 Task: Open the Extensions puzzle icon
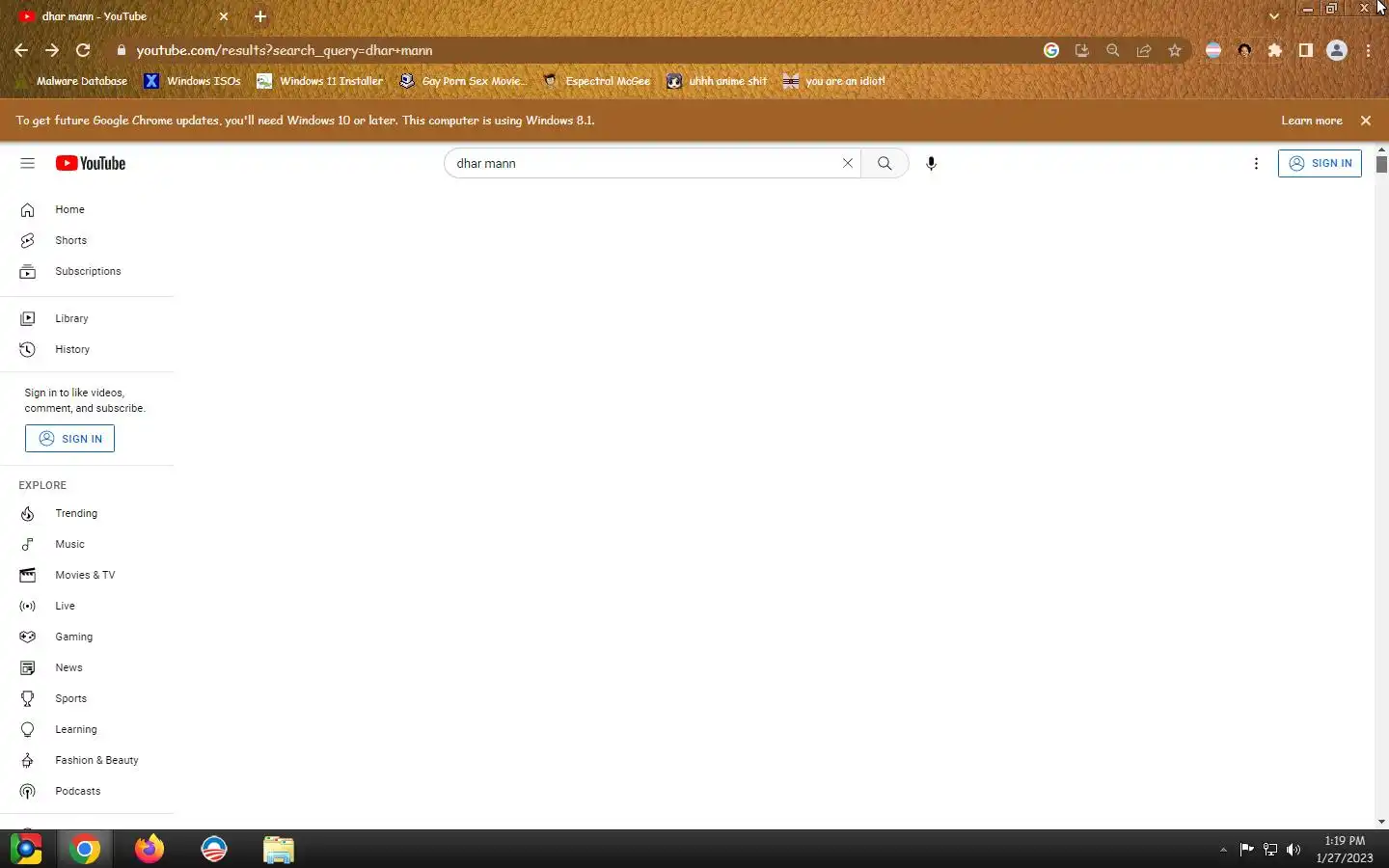1275,50
